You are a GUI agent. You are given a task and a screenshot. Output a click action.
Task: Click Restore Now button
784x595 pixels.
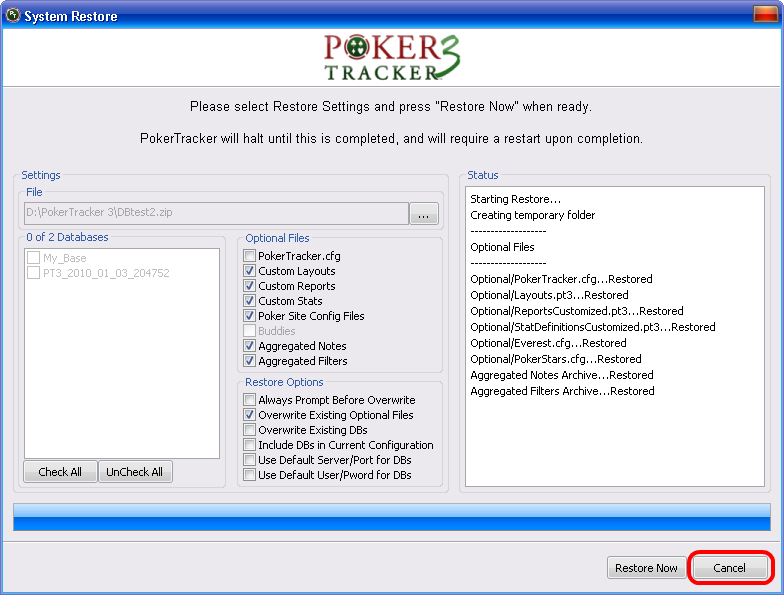tap(646, 568)
